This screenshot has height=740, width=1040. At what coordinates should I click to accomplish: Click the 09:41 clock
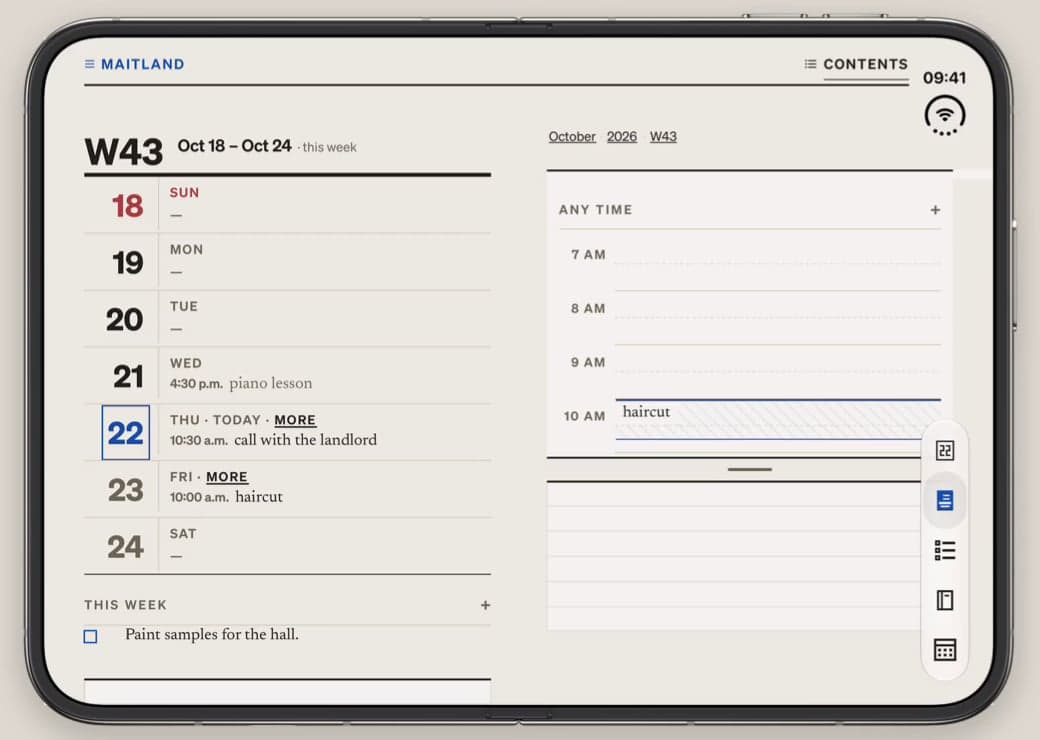point(944,78)
